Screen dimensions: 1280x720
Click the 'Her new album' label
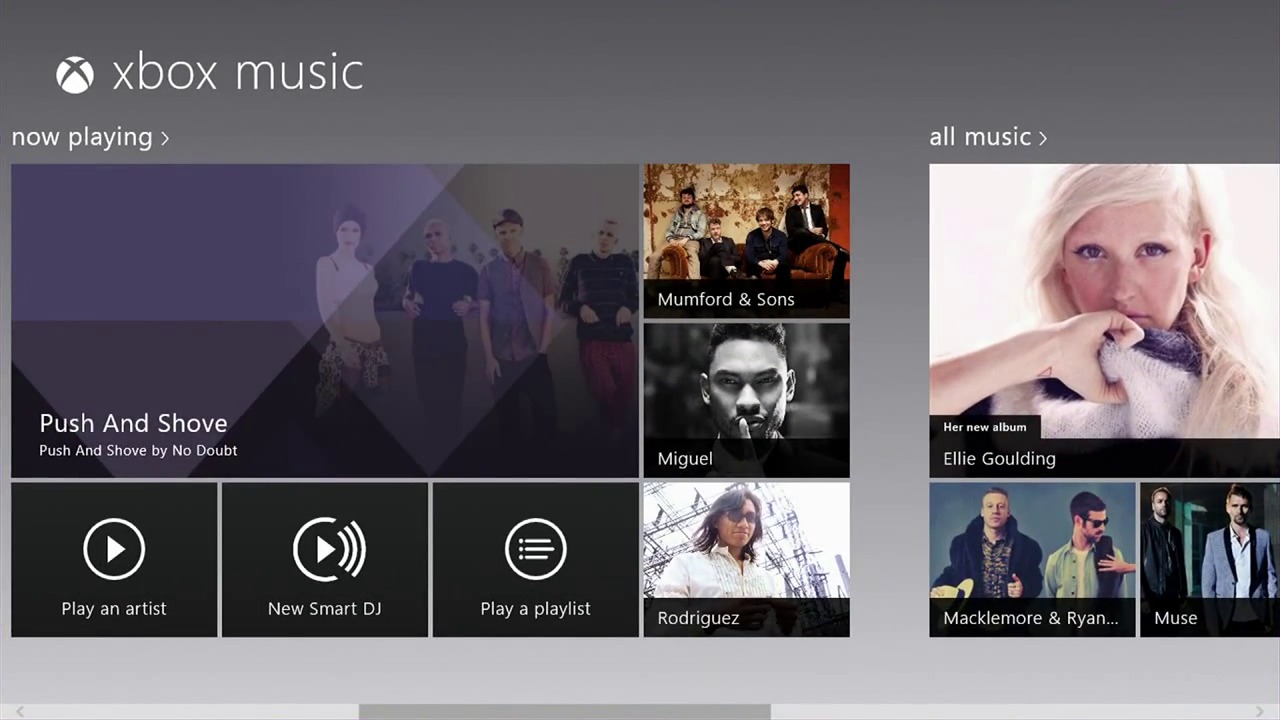coord(984,427)
